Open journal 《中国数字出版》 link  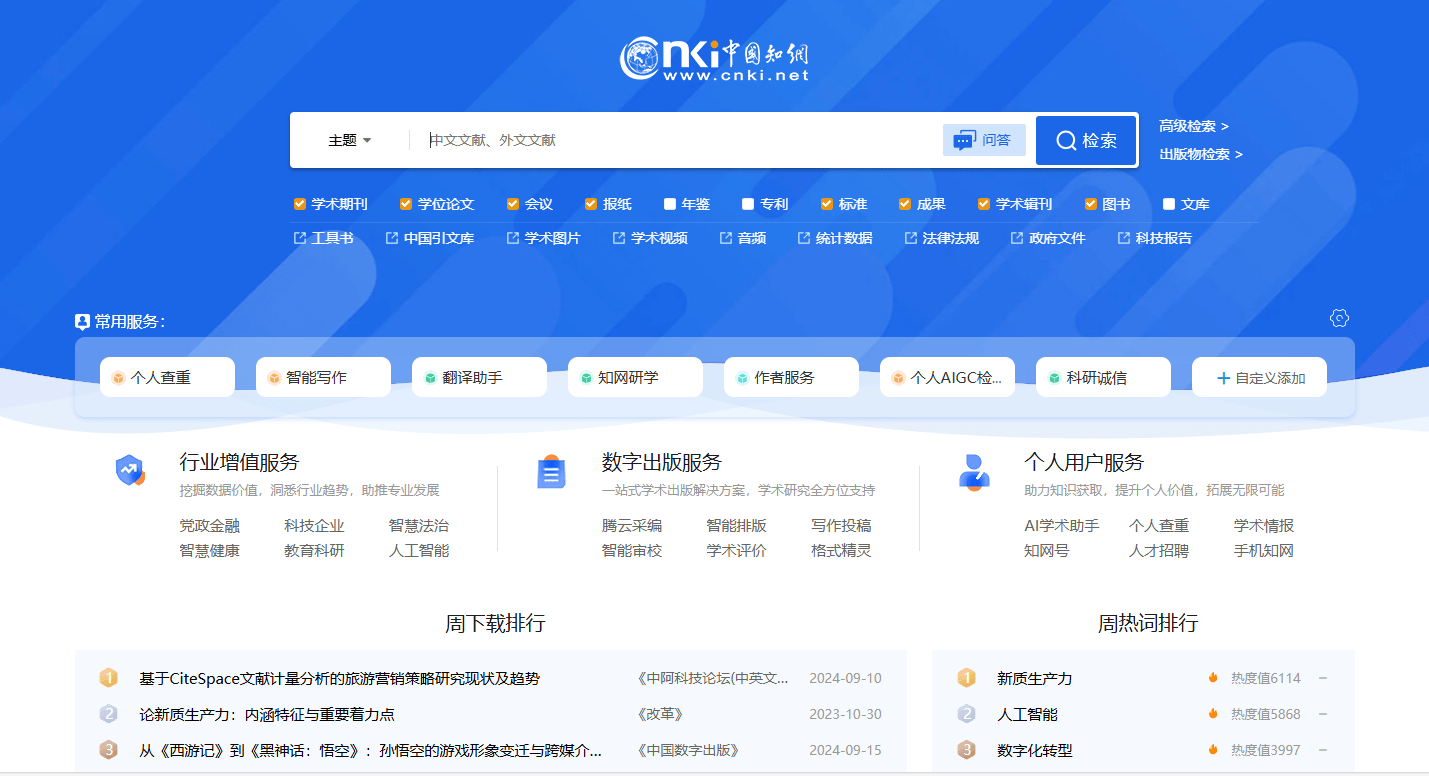(687, 750)
